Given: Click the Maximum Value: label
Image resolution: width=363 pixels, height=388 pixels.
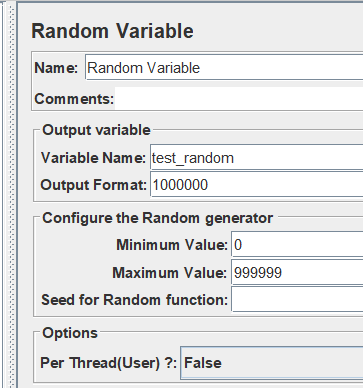Looking at the screenshot, I should 170,273.
